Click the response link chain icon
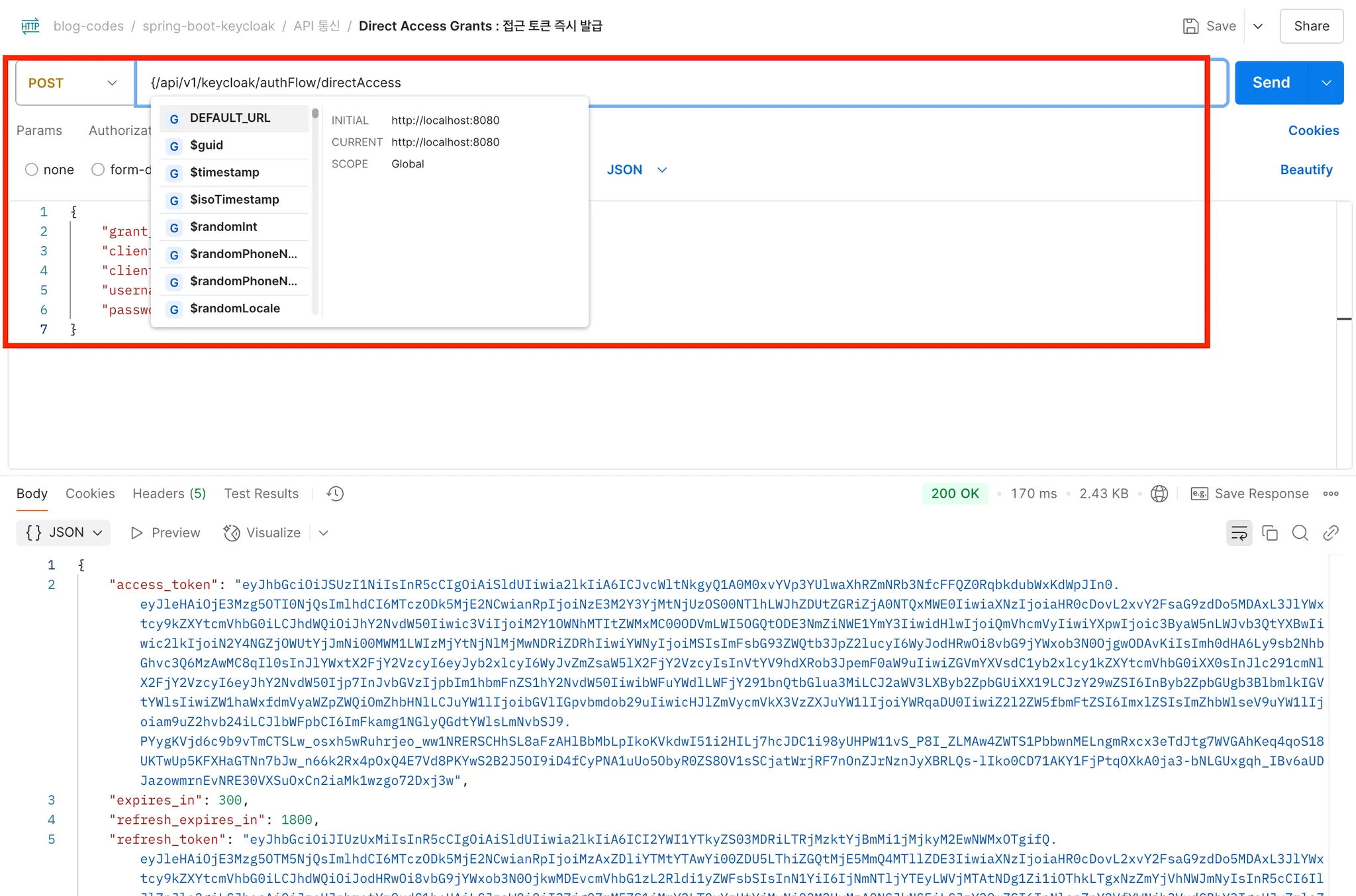1356x896 pixels. point(1330,533)
